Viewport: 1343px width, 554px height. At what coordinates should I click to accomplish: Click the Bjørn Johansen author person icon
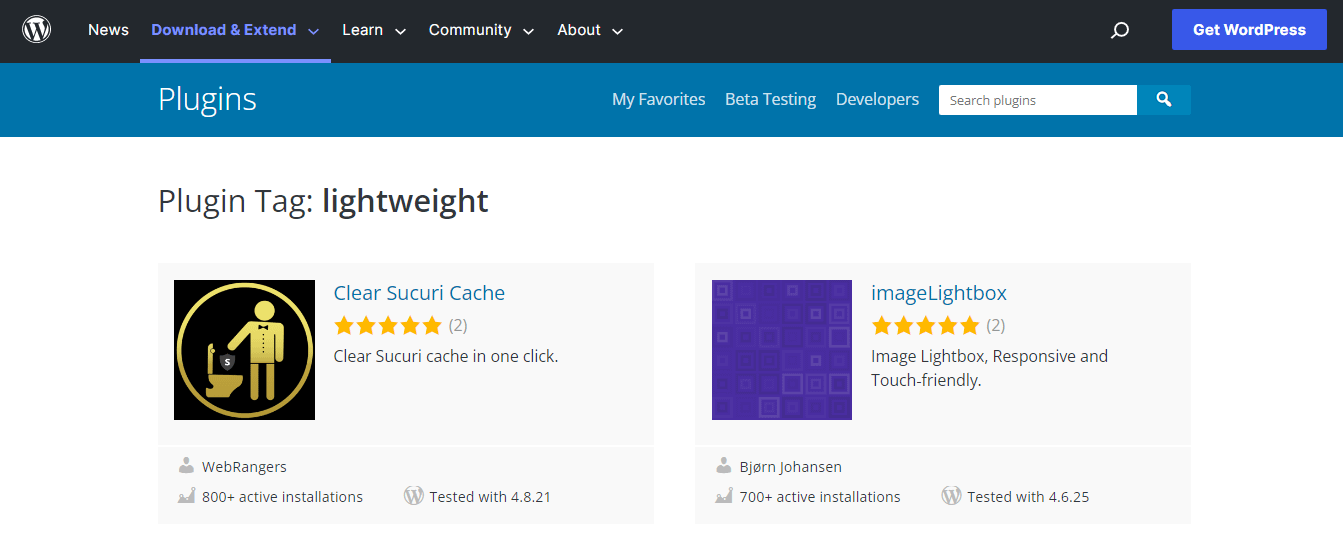pyautogui.click(x=724, y=466)
